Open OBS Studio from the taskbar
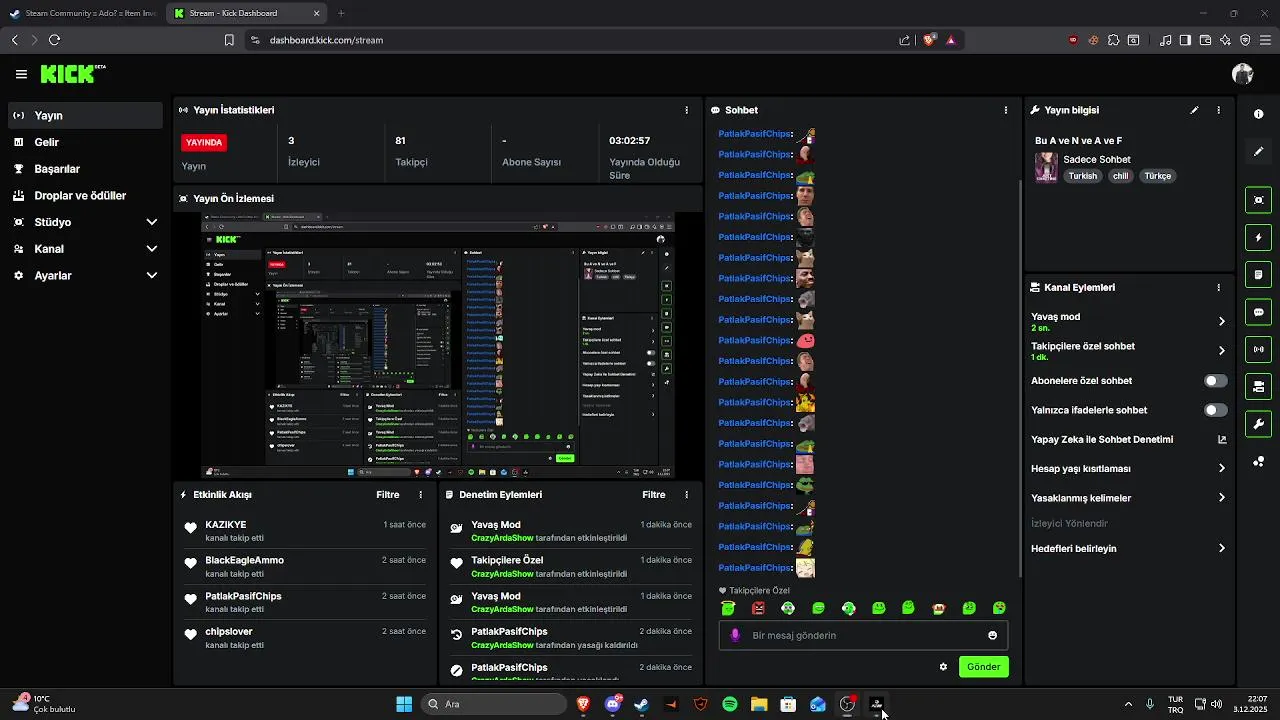 click(847, 704)
